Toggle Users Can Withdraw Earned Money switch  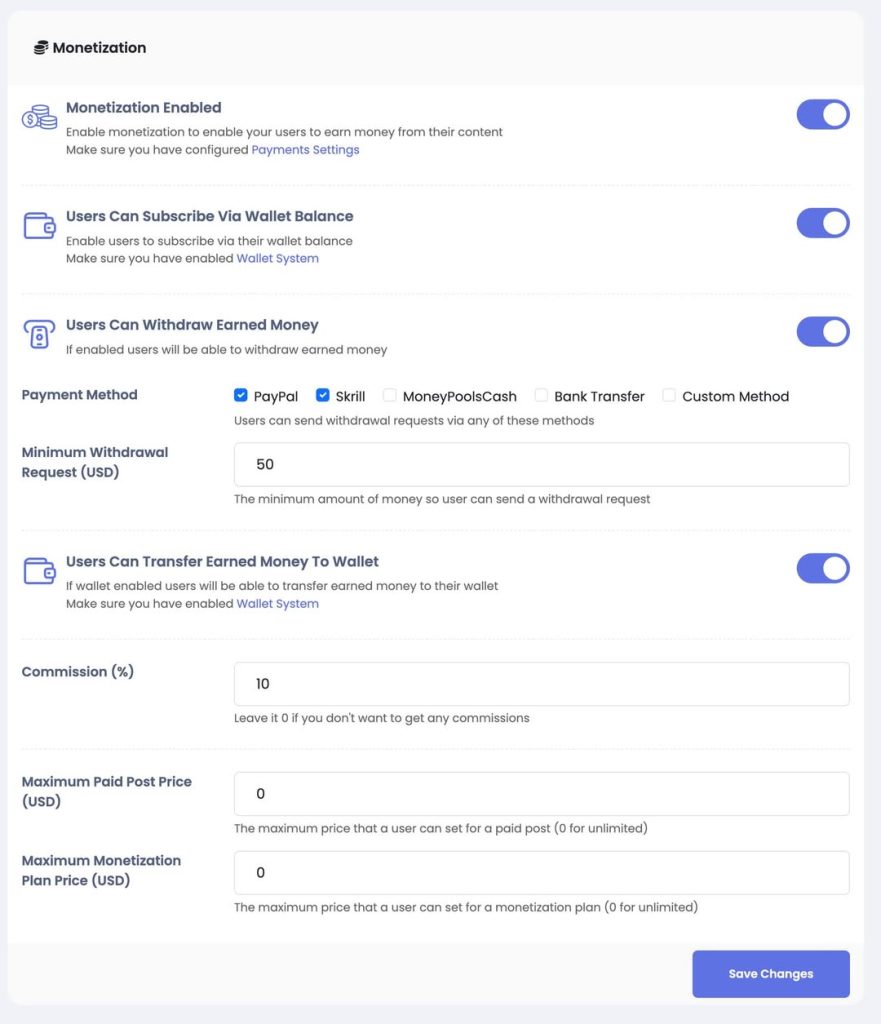823,332
